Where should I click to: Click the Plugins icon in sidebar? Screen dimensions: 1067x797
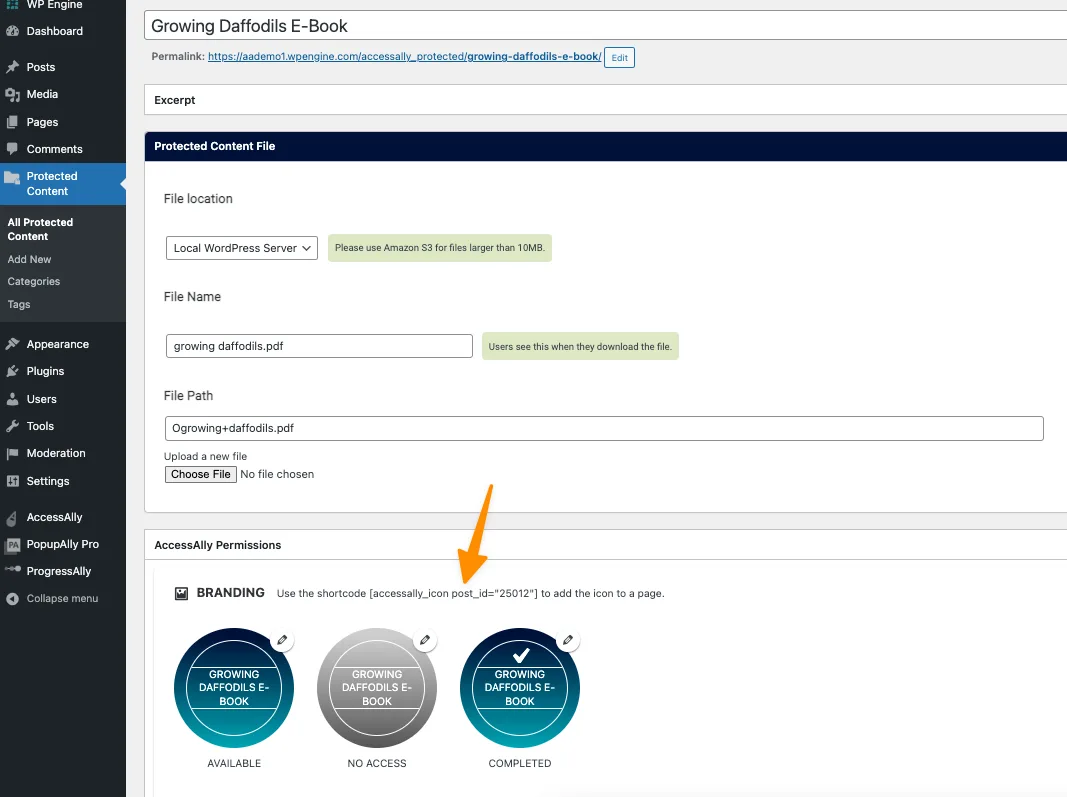click(13, 371)
